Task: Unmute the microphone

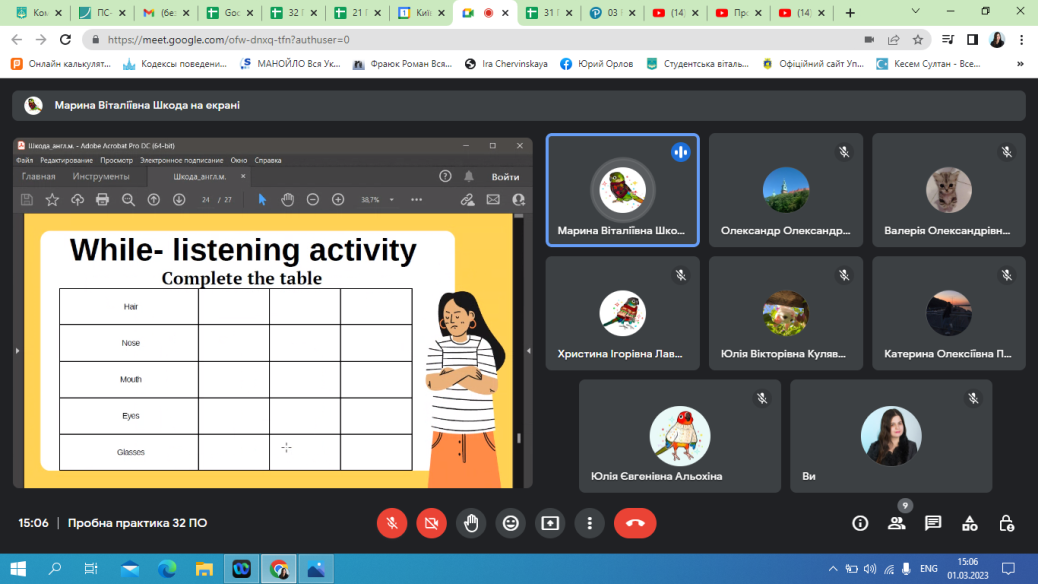Action: click(x=392, y=523)
